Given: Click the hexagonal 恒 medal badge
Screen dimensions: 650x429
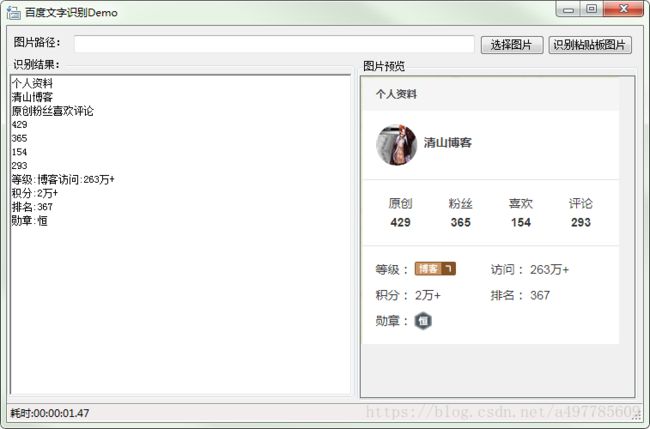Looking at the screenshot, I should click(x=423, y=321).
